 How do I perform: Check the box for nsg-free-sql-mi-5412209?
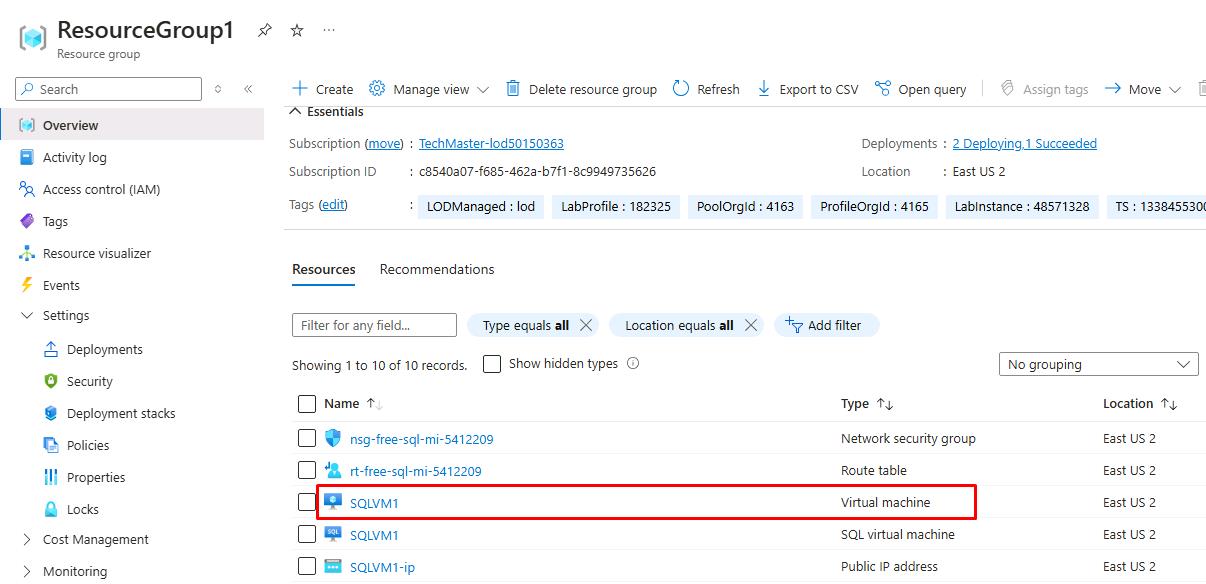click(307, 438)
